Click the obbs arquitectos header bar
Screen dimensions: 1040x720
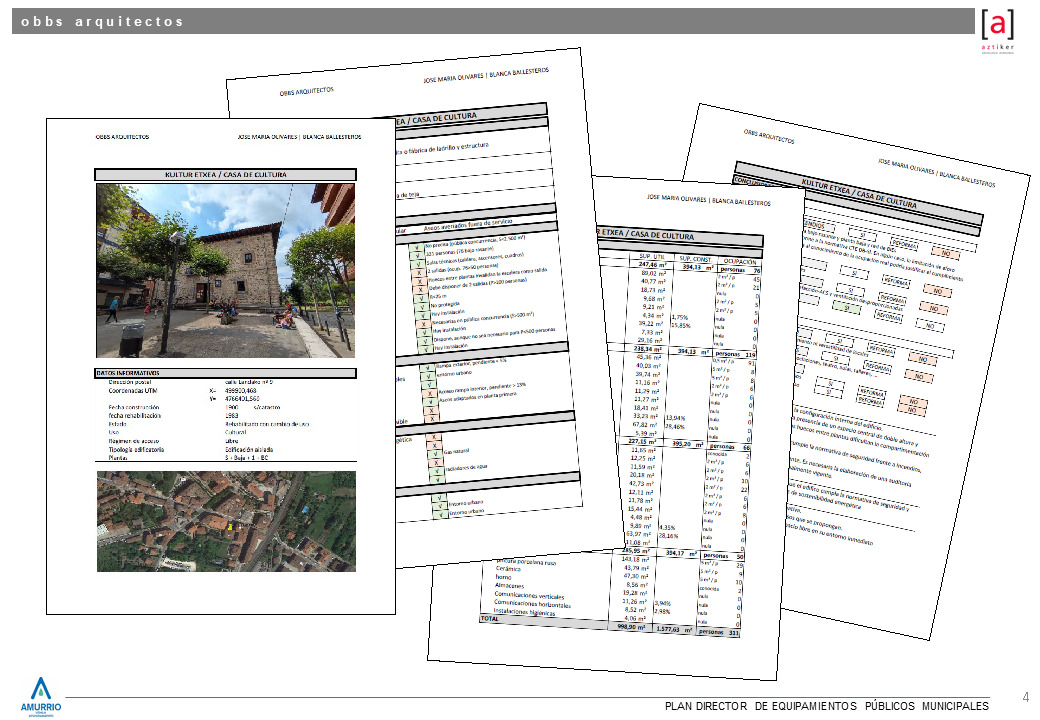pos(490,21)
